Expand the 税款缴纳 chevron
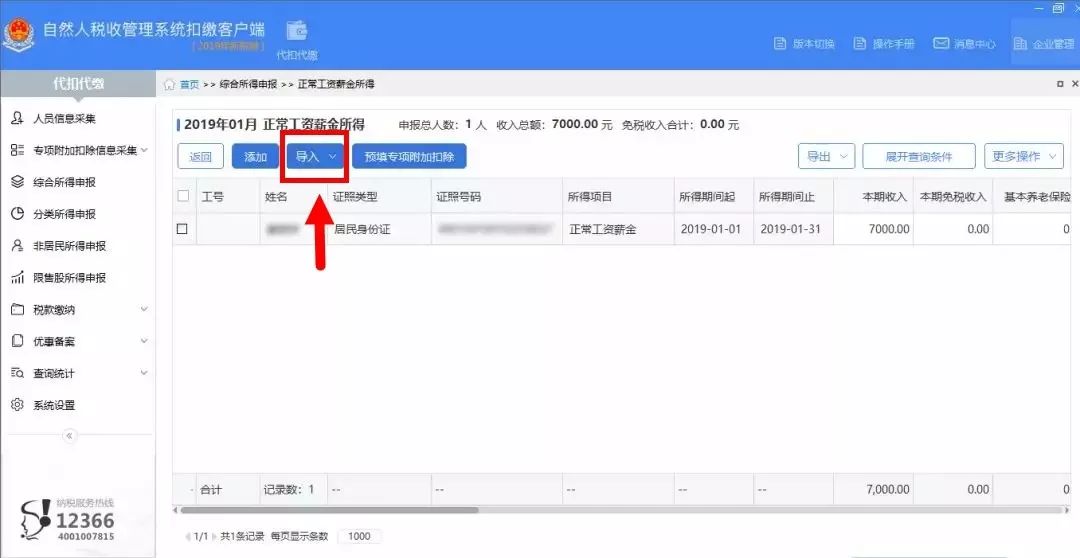Viewport: 1080px width, 558px height. (144, 309)
